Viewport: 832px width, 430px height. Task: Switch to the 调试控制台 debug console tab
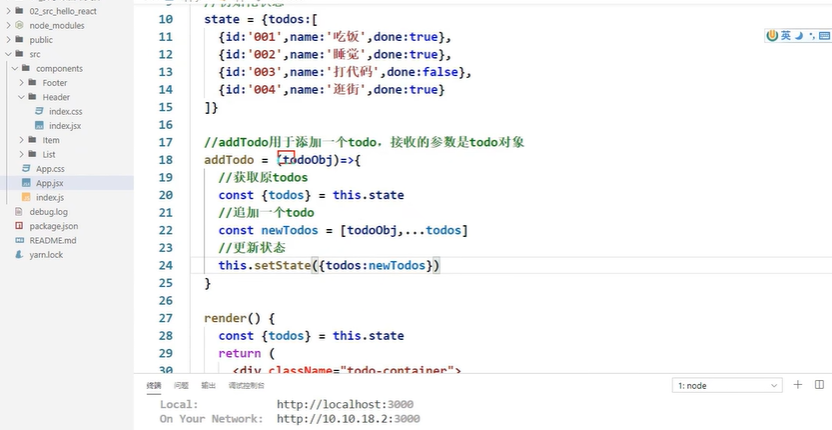(x=246, y=385)
